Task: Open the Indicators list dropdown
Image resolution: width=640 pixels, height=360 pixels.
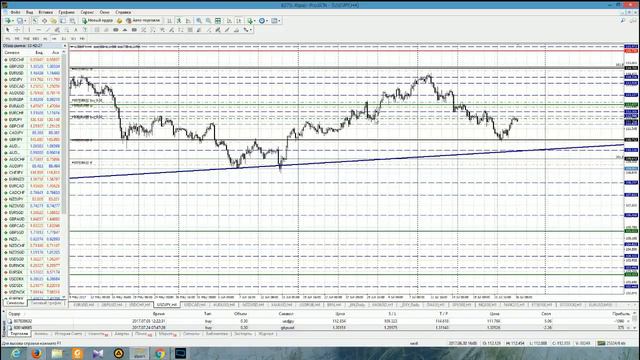Action: (x=251, y=20)
